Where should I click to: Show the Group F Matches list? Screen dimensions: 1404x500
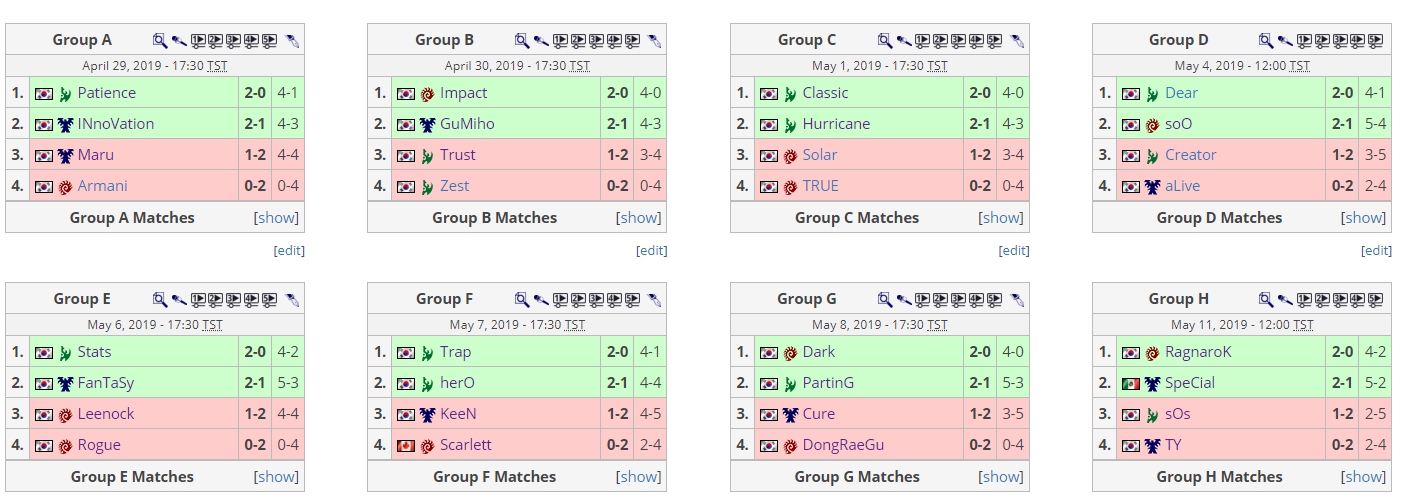coord(639,477)
